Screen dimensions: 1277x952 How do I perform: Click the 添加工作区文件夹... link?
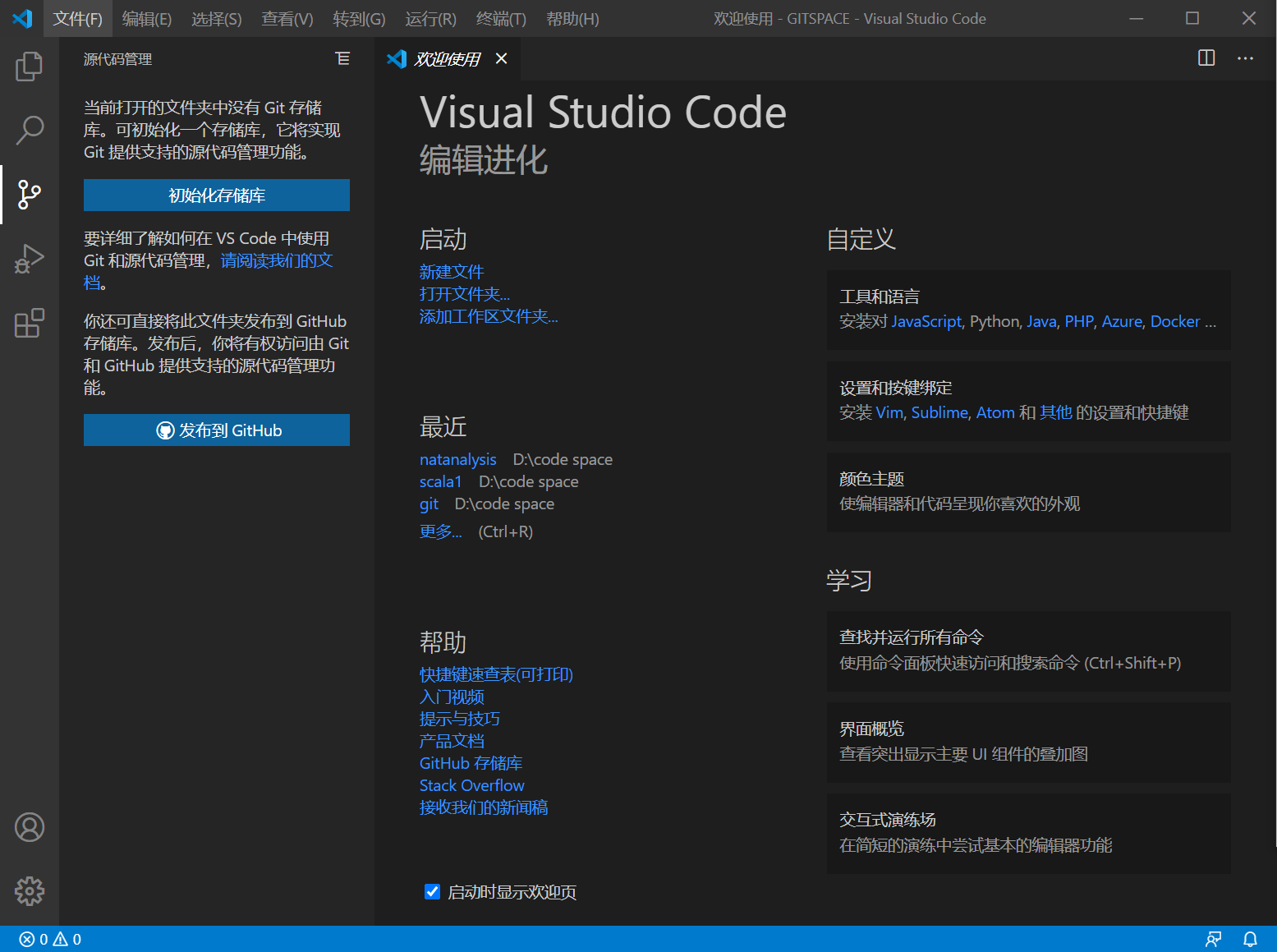pyautogui.click(x=489, y=315)
